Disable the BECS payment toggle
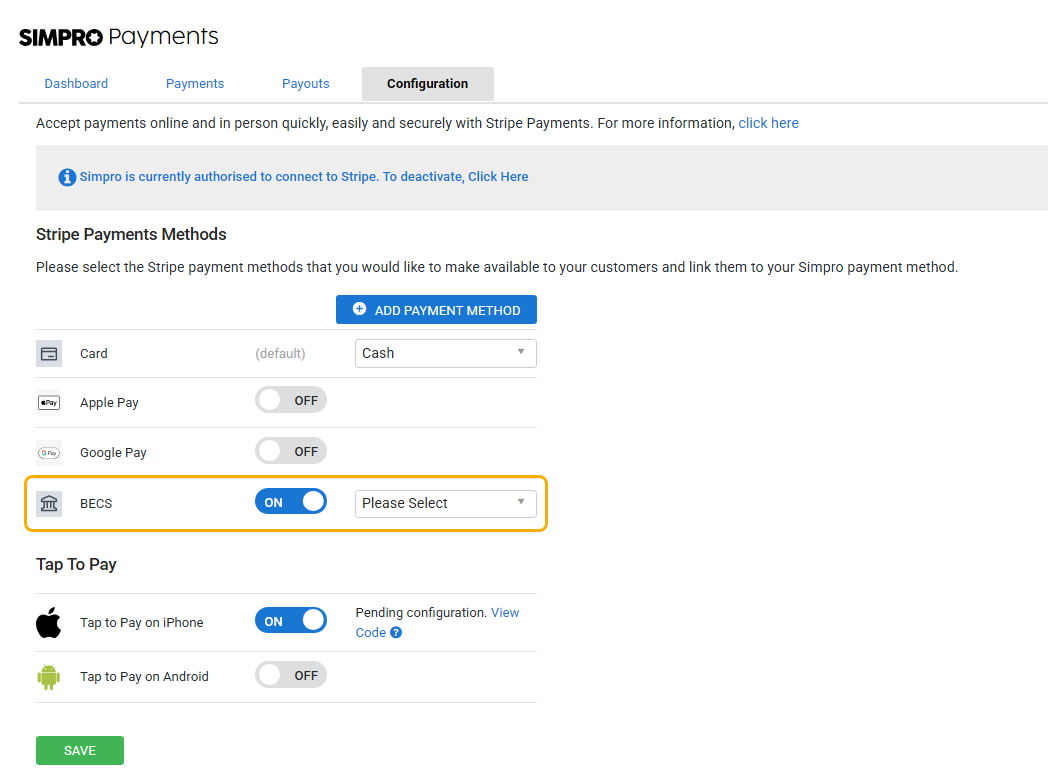This screenshot has height=780, width=1048. click(x=290, y=502)
